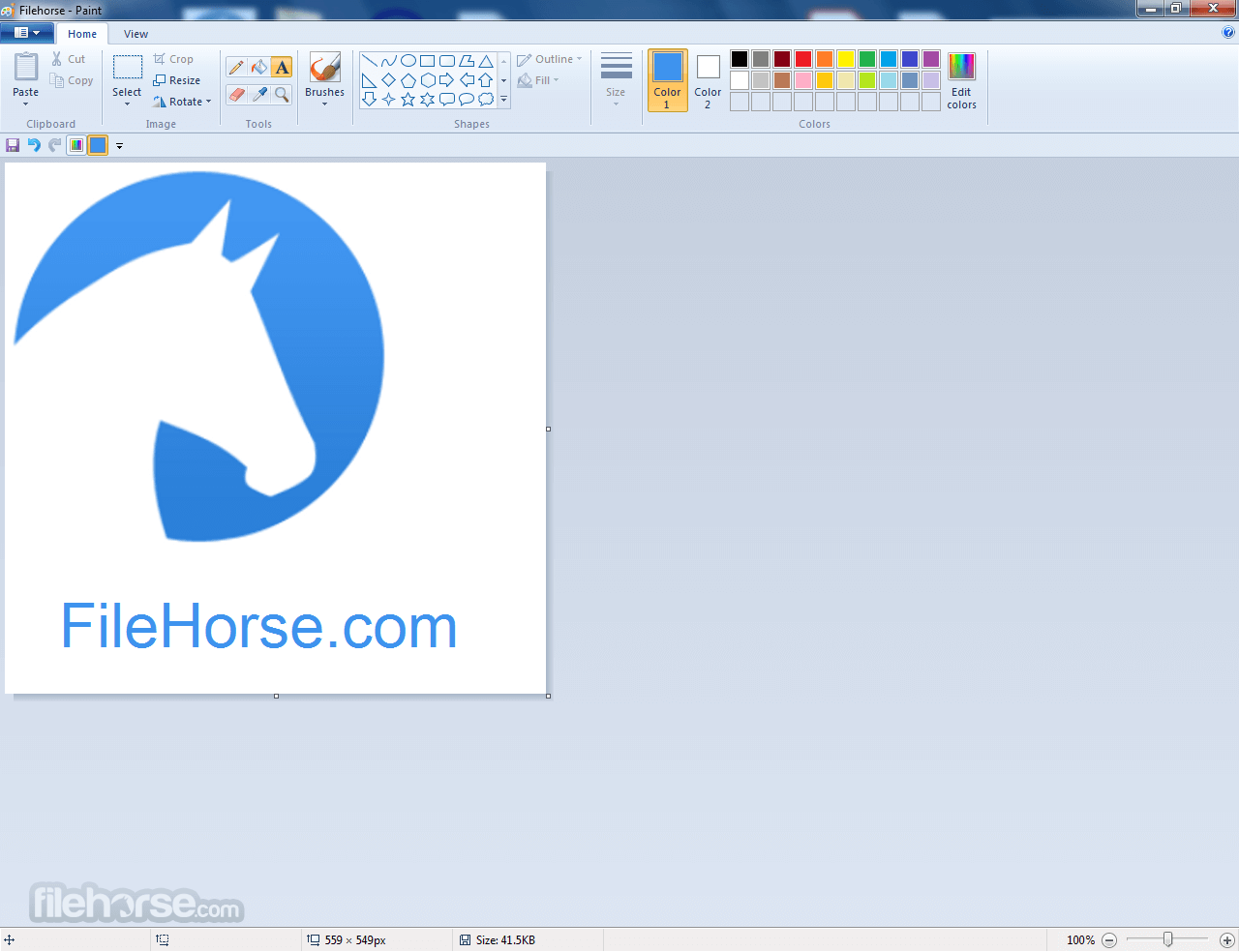Click the Brushes tool icon

coord(324,68)
